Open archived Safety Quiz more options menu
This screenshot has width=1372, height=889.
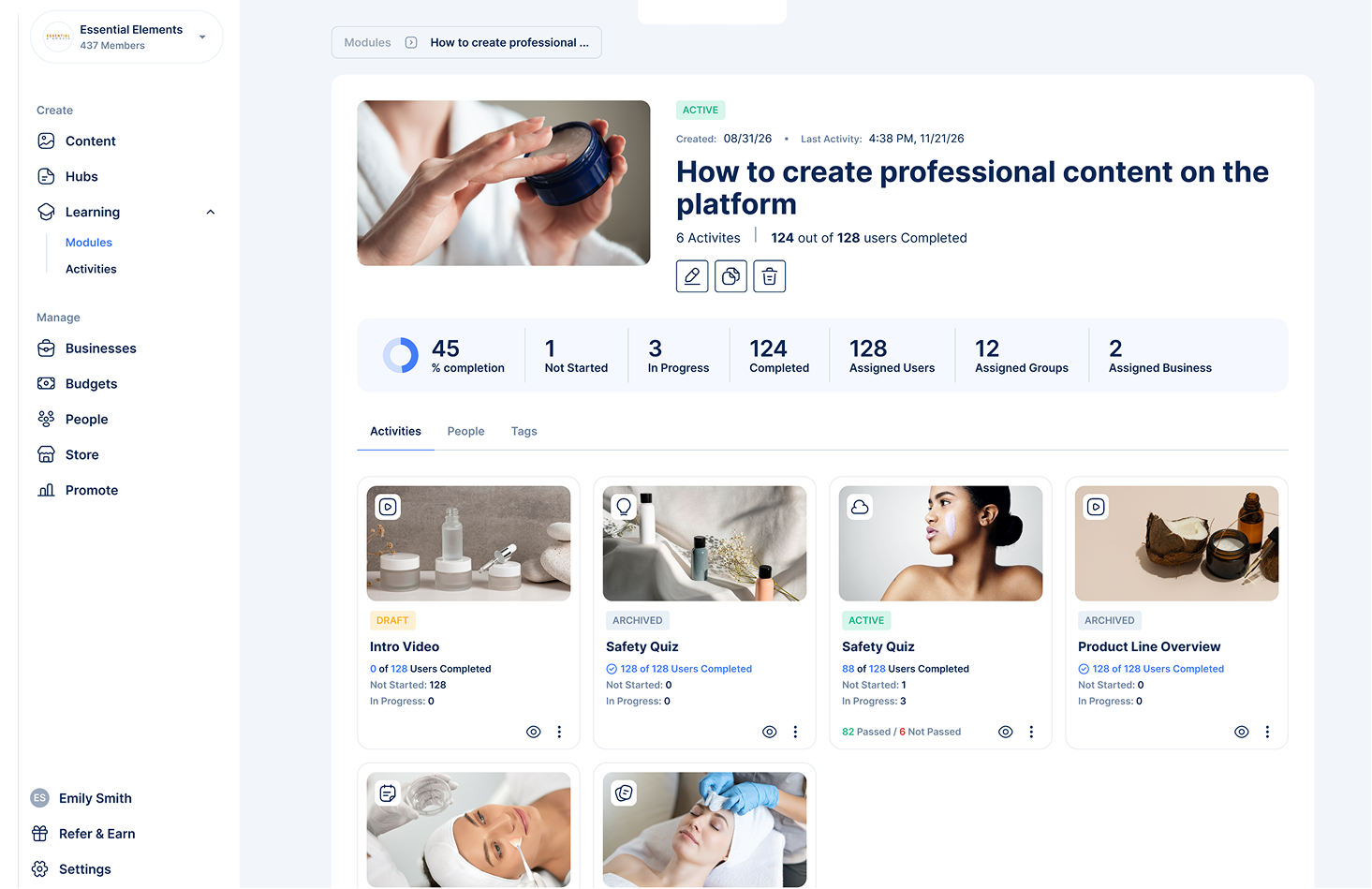pyautogui.click(x=795, y=732)
